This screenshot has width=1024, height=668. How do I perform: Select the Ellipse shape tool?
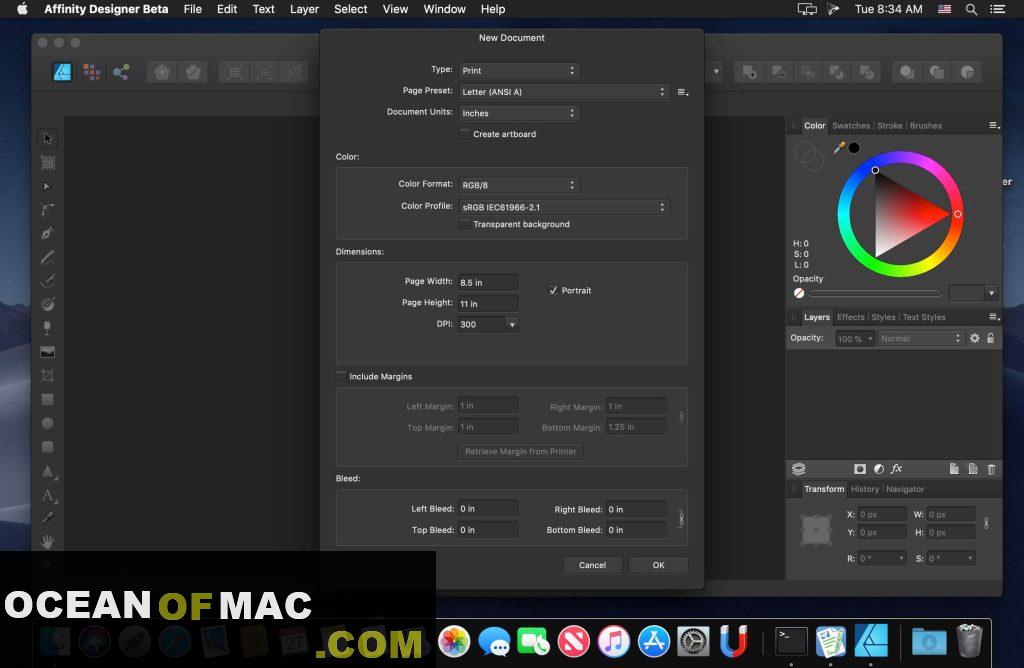click(x=47, y=423)
